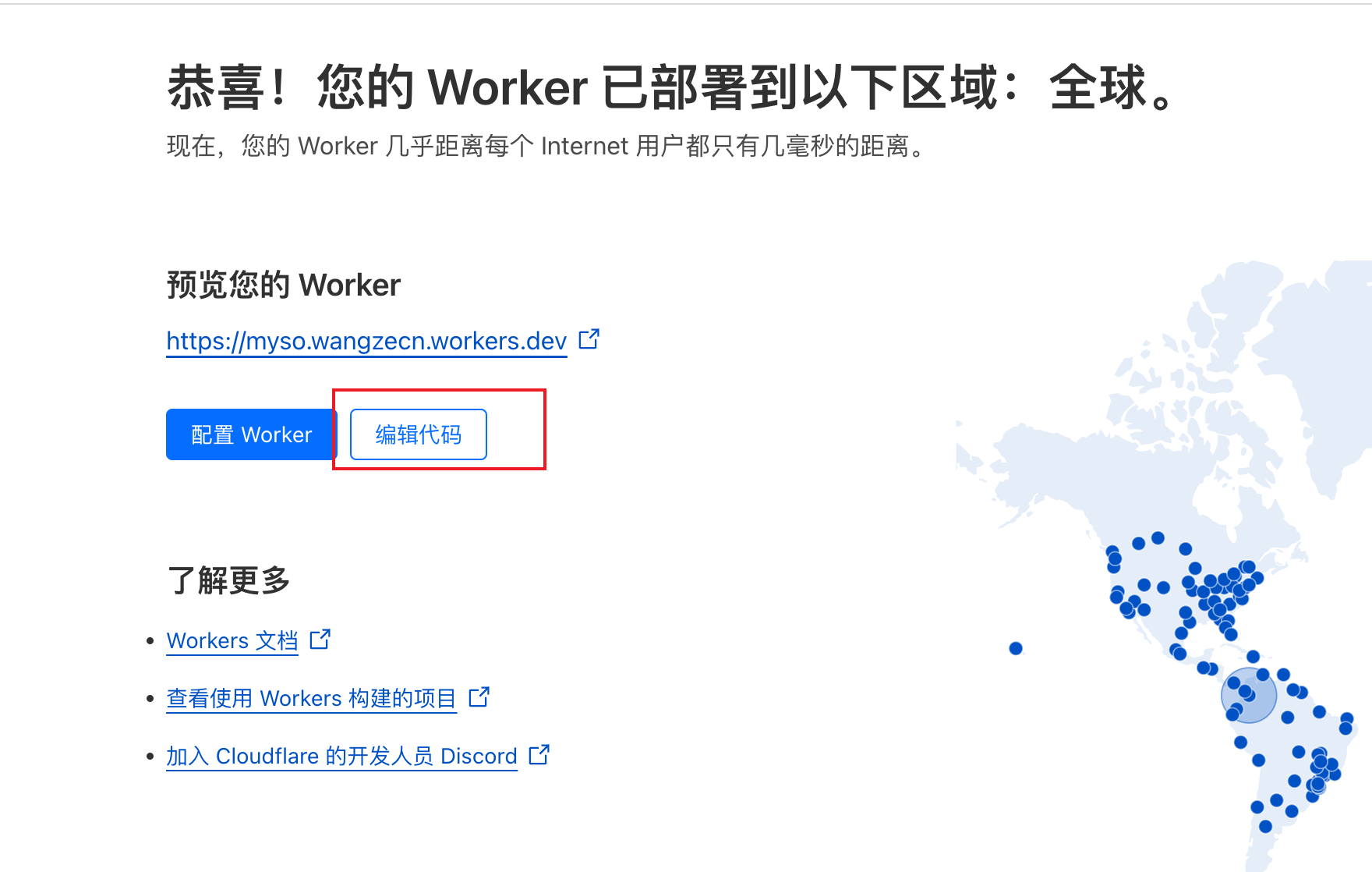
Task: Select the 预览您的 Worker heading text
Action: [284, 285]
